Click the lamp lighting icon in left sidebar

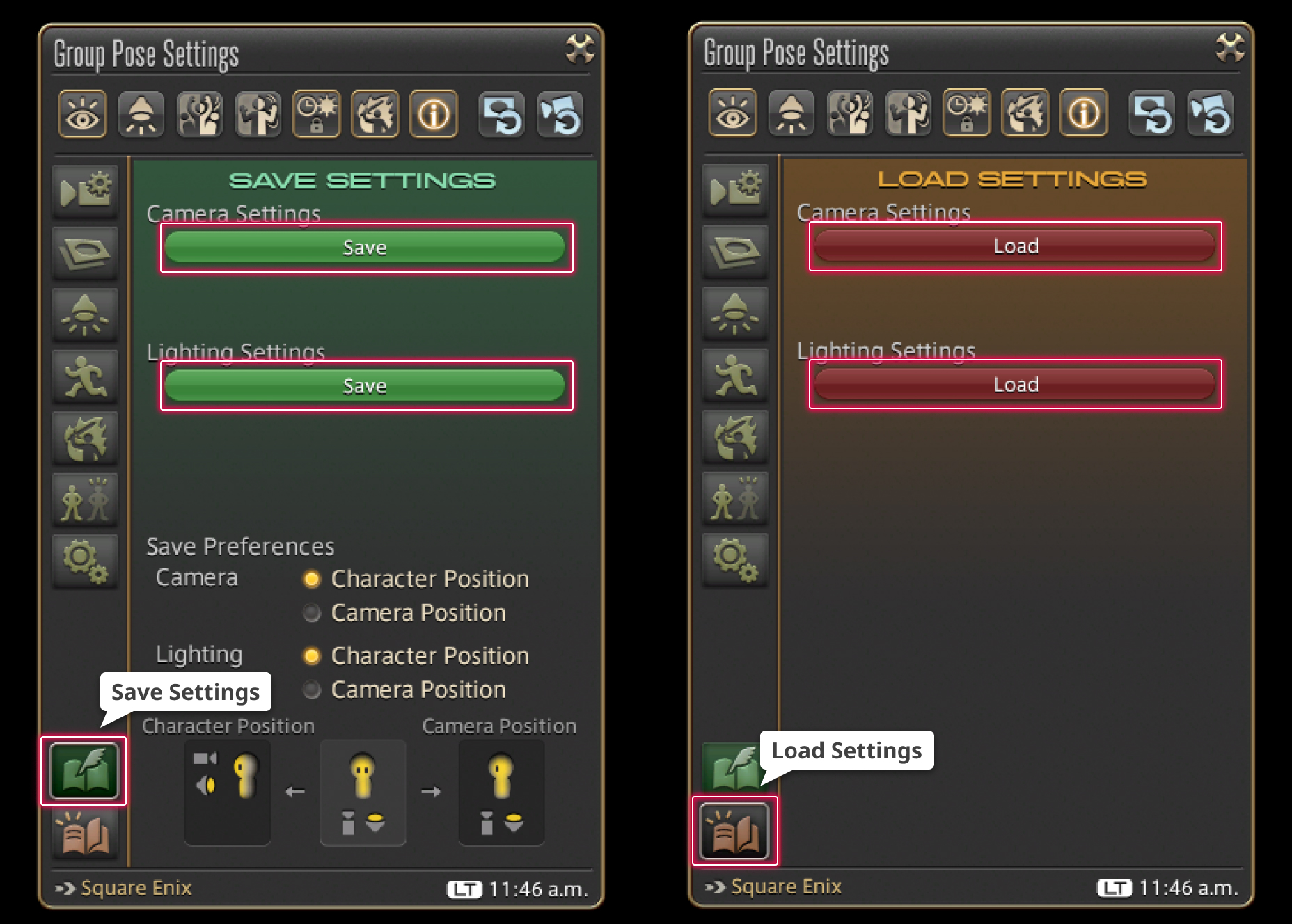[x=85, y=314]
